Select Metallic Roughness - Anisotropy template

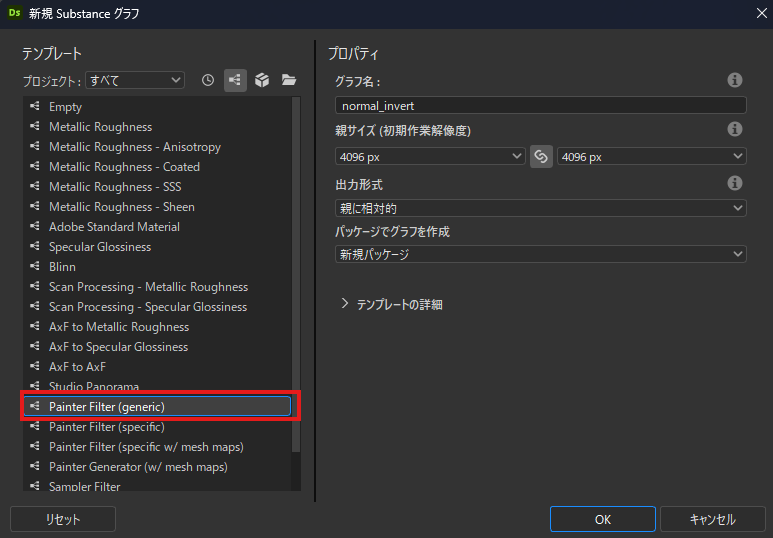[157, 146]
